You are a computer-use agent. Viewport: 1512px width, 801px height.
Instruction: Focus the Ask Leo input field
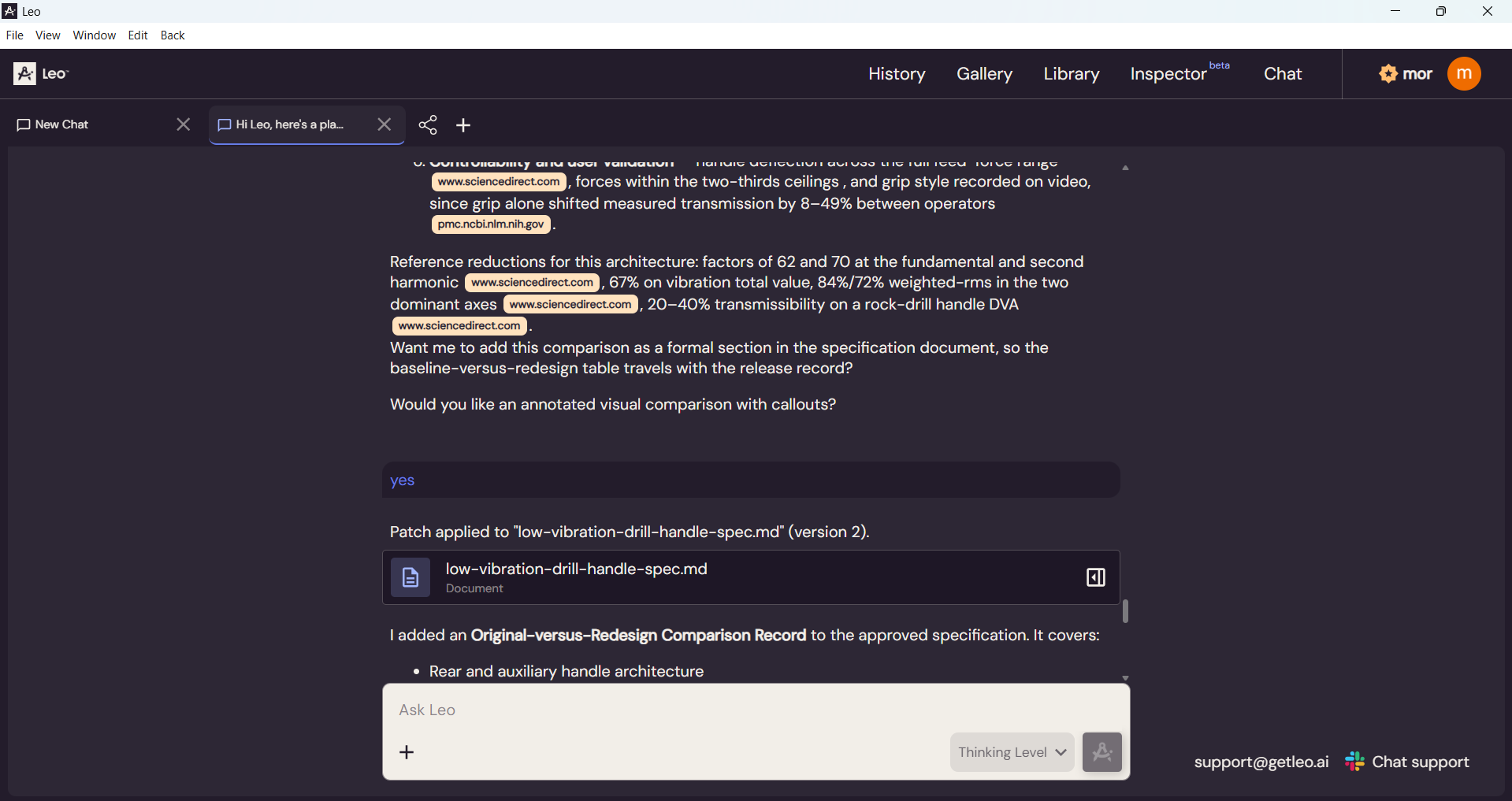756,710
